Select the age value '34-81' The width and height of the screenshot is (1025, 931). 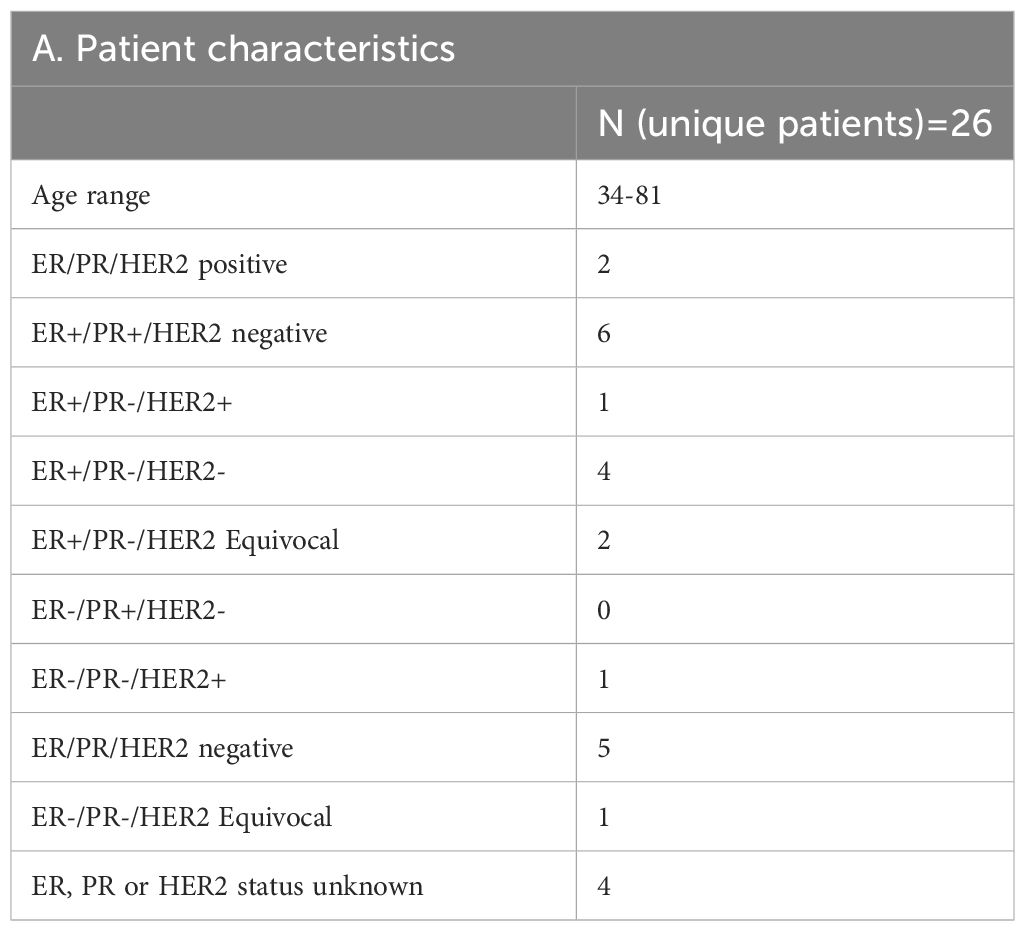point(629,195)
